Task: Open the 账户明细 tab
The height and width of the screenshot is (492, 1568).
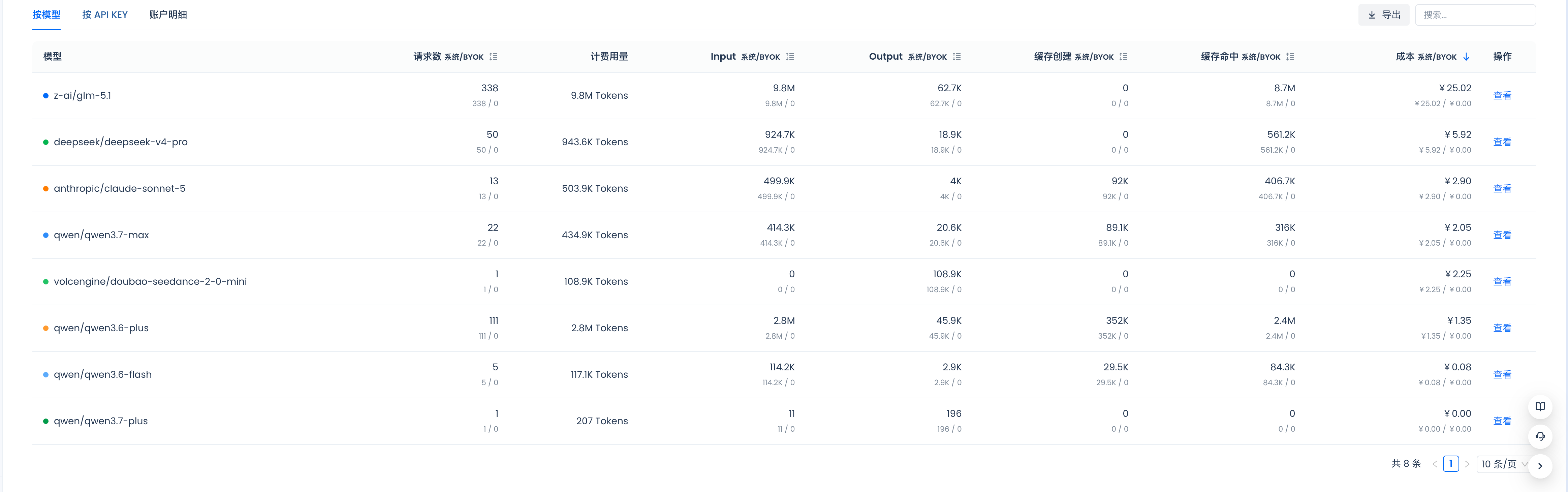Action: (x=168, y=14)
